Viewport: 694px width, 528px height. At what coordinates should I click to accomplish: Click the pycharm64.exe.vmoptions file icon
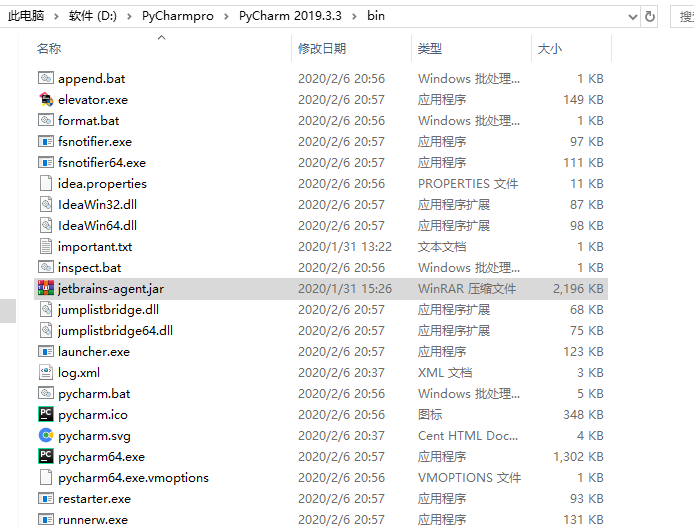pos(46,478)
